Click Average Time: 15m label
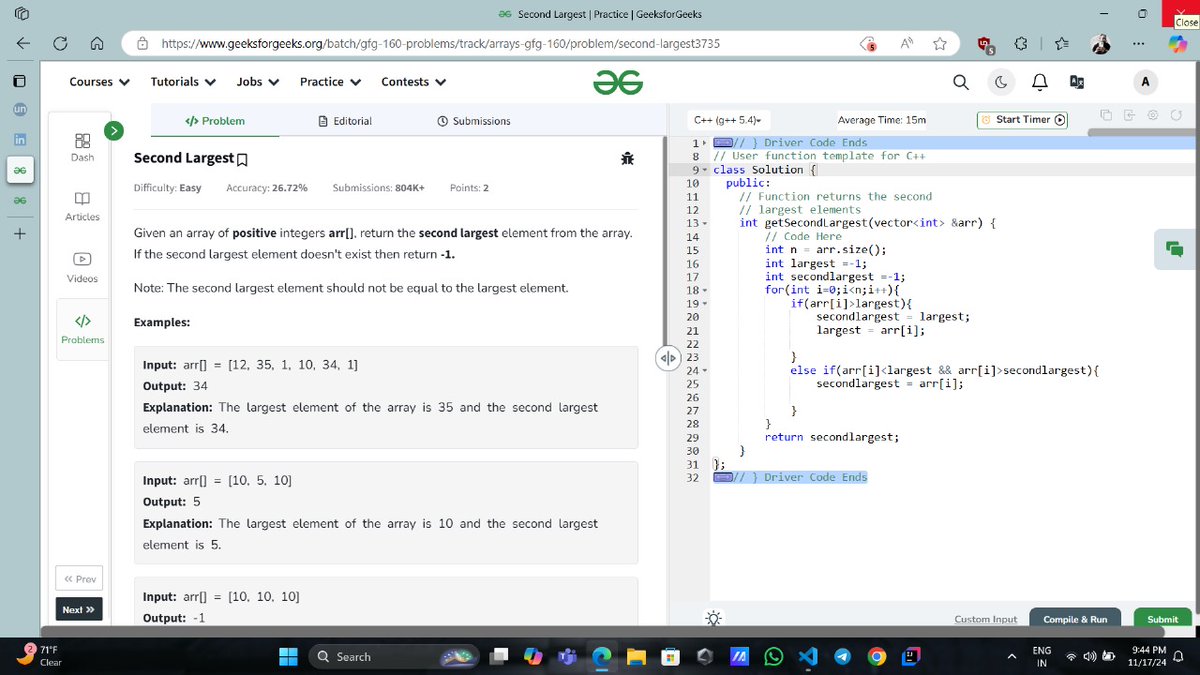Viewport: 1200px width, 675px height. tap(881, 120)
